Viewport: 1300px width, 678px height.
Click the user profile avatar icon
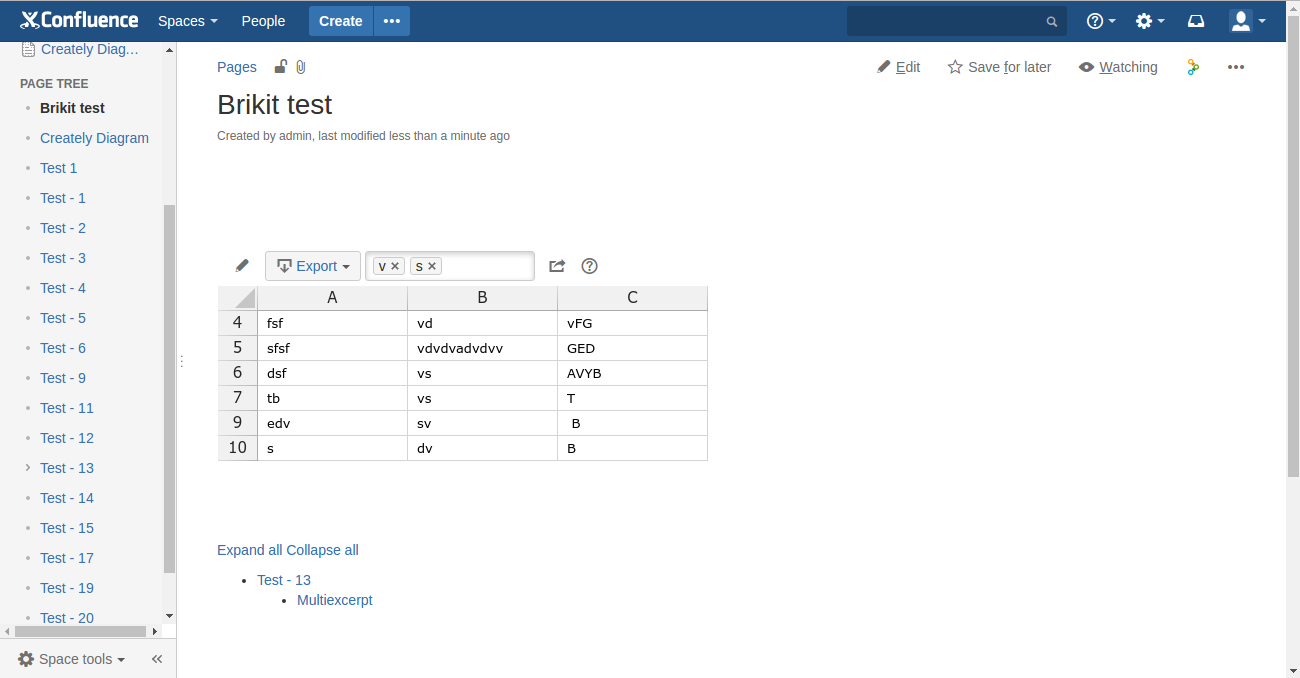click(1240, 20)
